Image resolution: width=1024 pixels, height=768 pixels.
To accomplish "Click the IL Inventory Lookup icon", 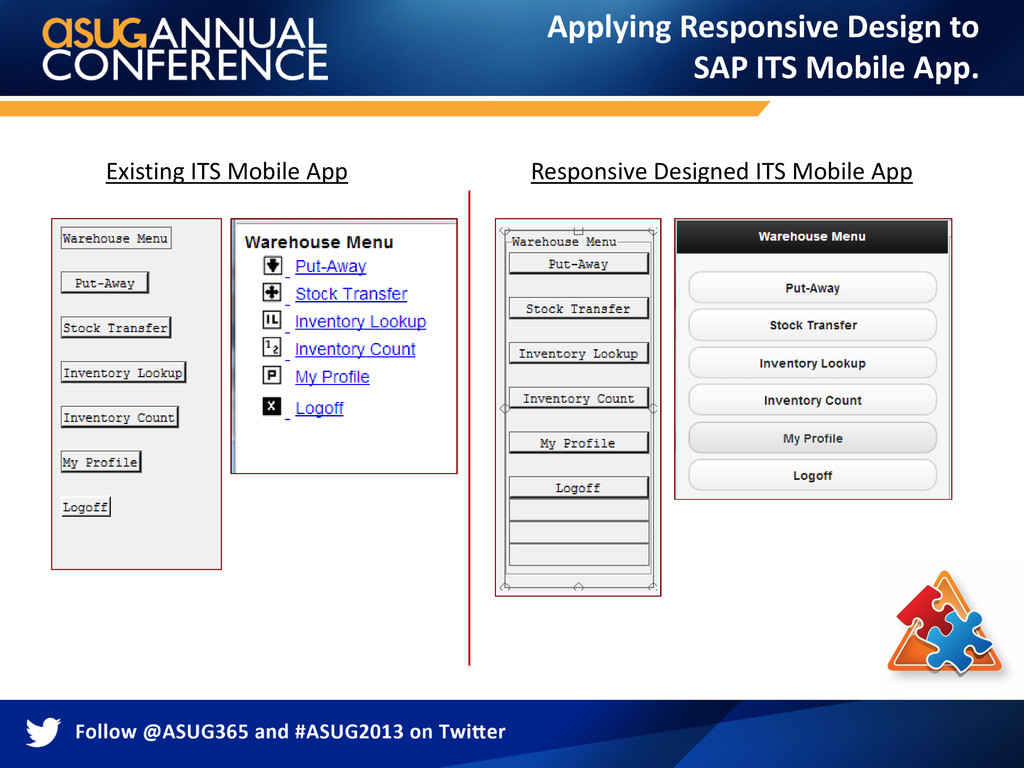I will (272, 319).
